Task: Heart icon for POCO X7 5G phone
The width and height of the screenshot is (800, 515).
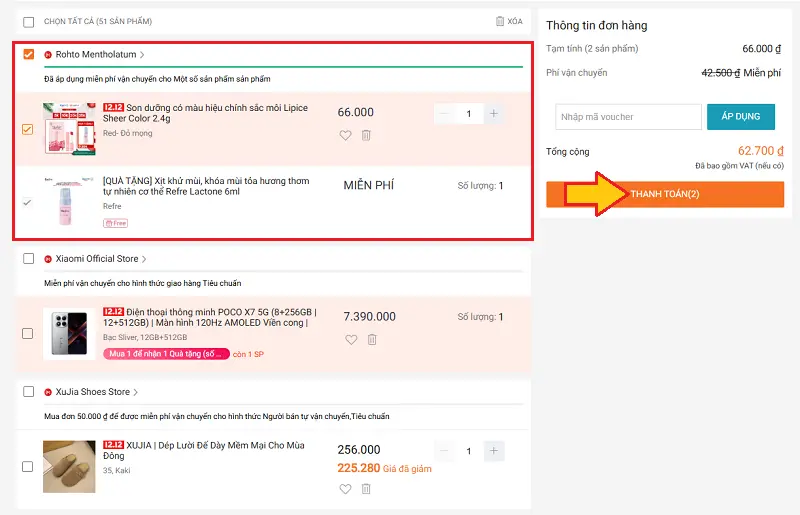Action: click(x=351, y=339)
